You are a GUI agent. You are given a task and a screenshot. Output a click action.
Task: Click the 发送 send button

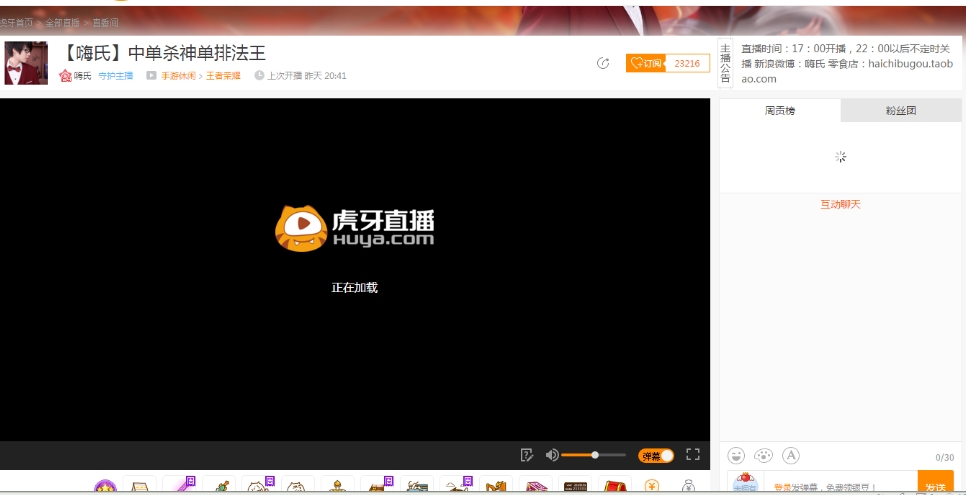pyautogui.click(x=935, y=483)
